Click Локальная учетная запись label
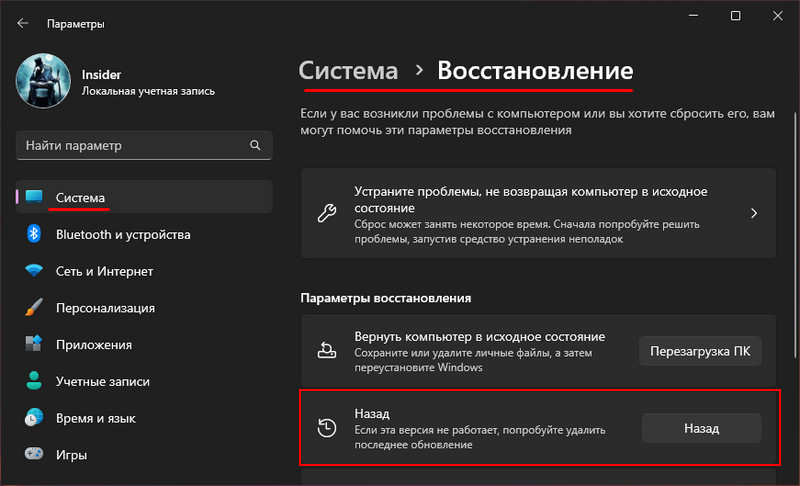This screenshot has width=800, height=486. pos(148,91)
